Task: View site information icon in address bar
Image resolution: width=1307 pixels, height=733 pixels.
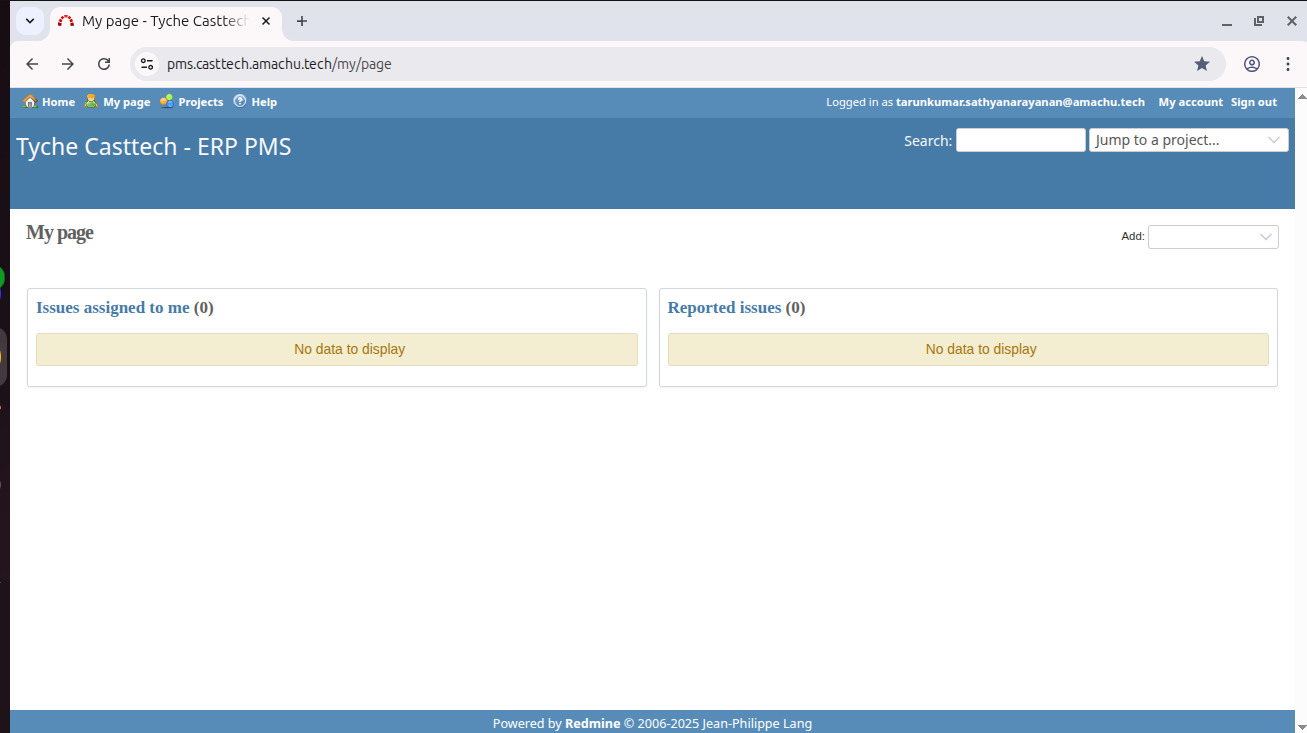Action: (147, 64)
